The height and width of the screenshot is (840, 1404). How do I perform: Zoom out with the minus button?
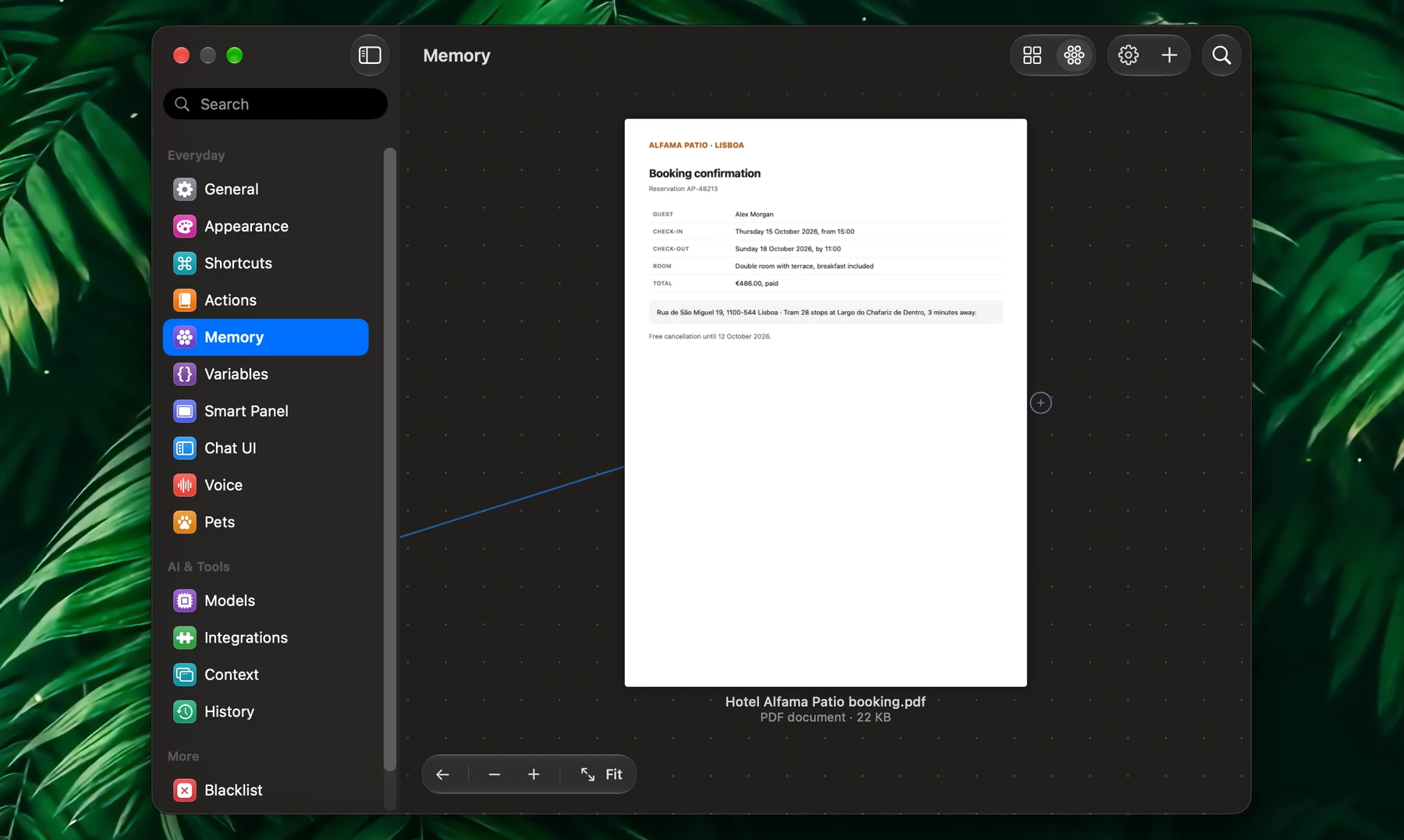pos(495,774)
